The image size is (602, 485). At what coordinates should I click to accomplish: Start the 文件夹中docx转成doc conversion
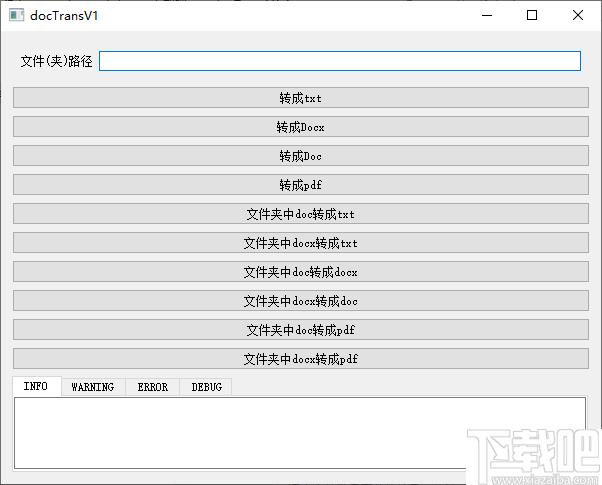coord(300,301)
